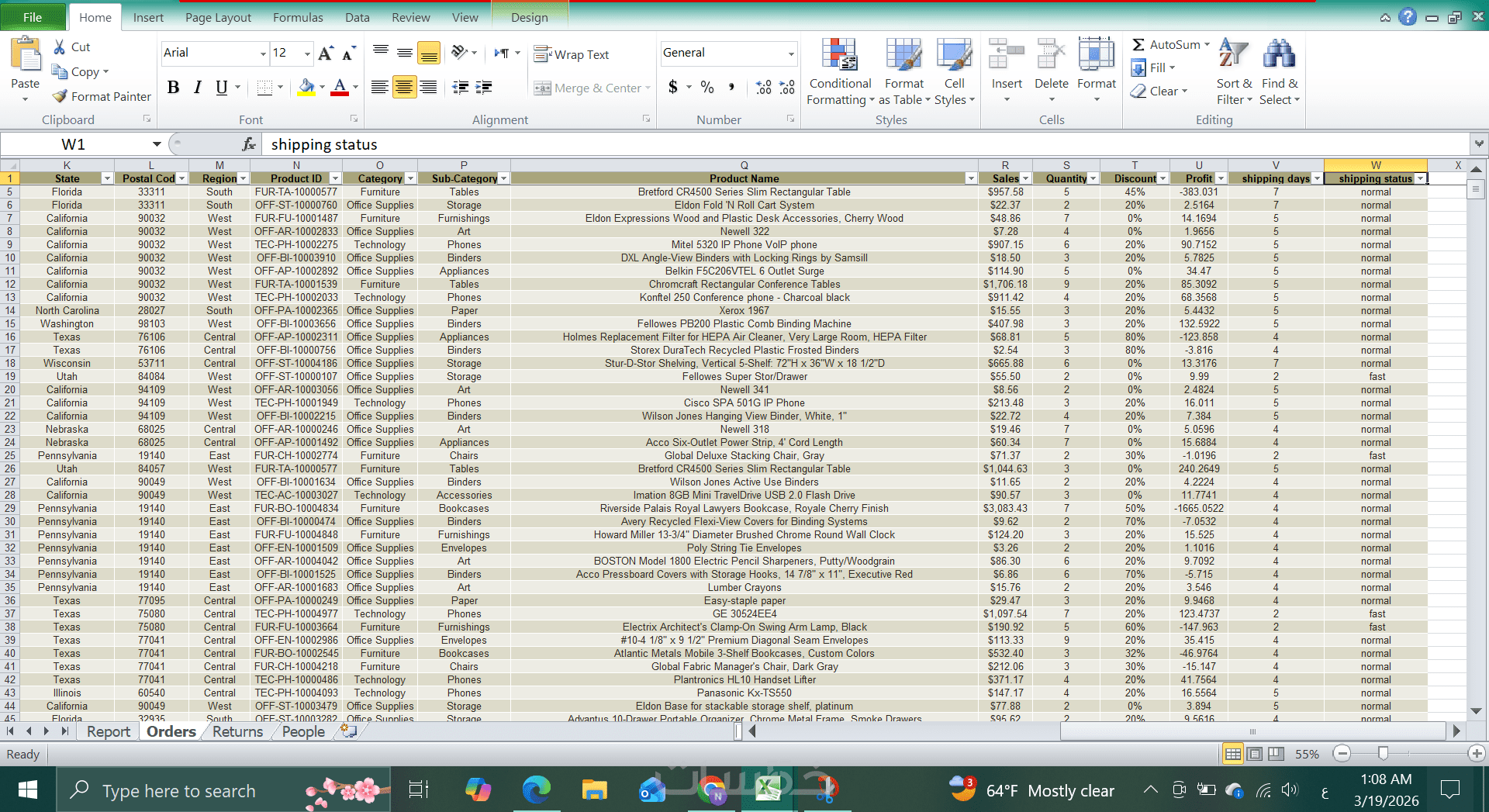1489x812 pixels.
Task: Click into the formula bar text
Action: coord(324,144)
